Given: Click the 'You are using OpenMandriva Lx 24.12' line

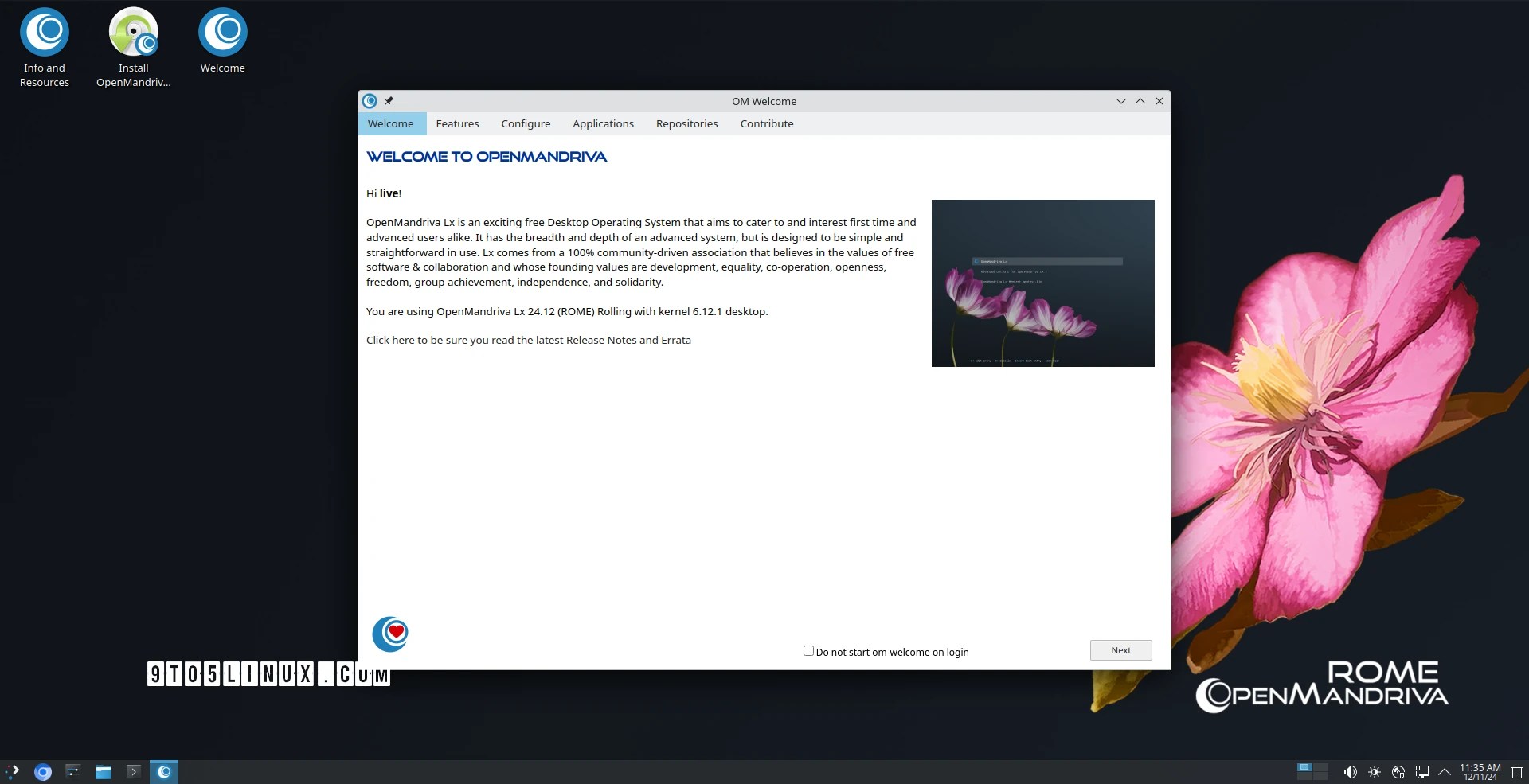Looking at the screenshot, I should tap(567, 311).
